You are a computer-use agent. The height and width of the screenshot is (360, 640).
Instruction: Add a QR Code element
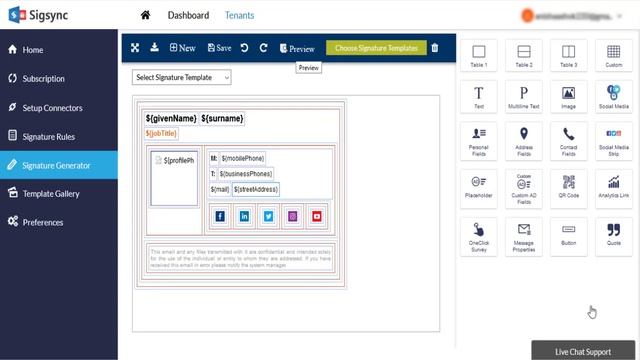pos(569,189)
